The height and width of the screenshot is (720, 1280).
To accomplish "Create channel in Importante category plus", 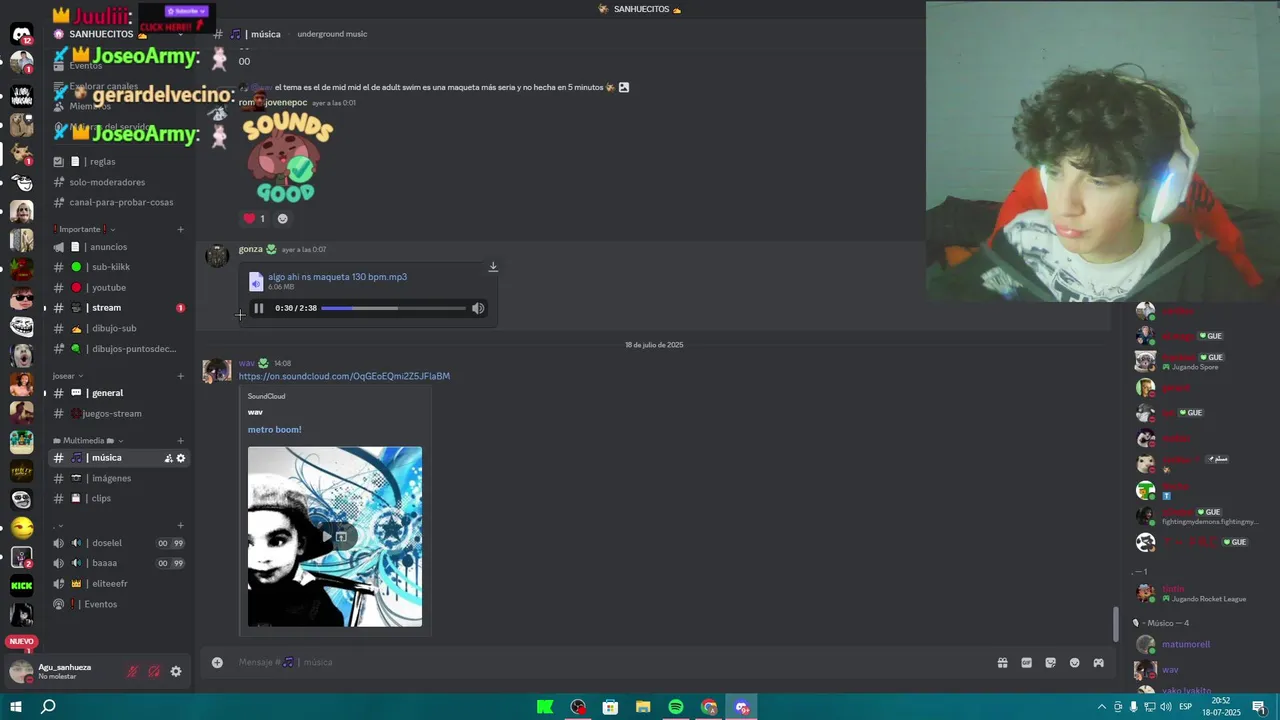I will click(181, 229).
